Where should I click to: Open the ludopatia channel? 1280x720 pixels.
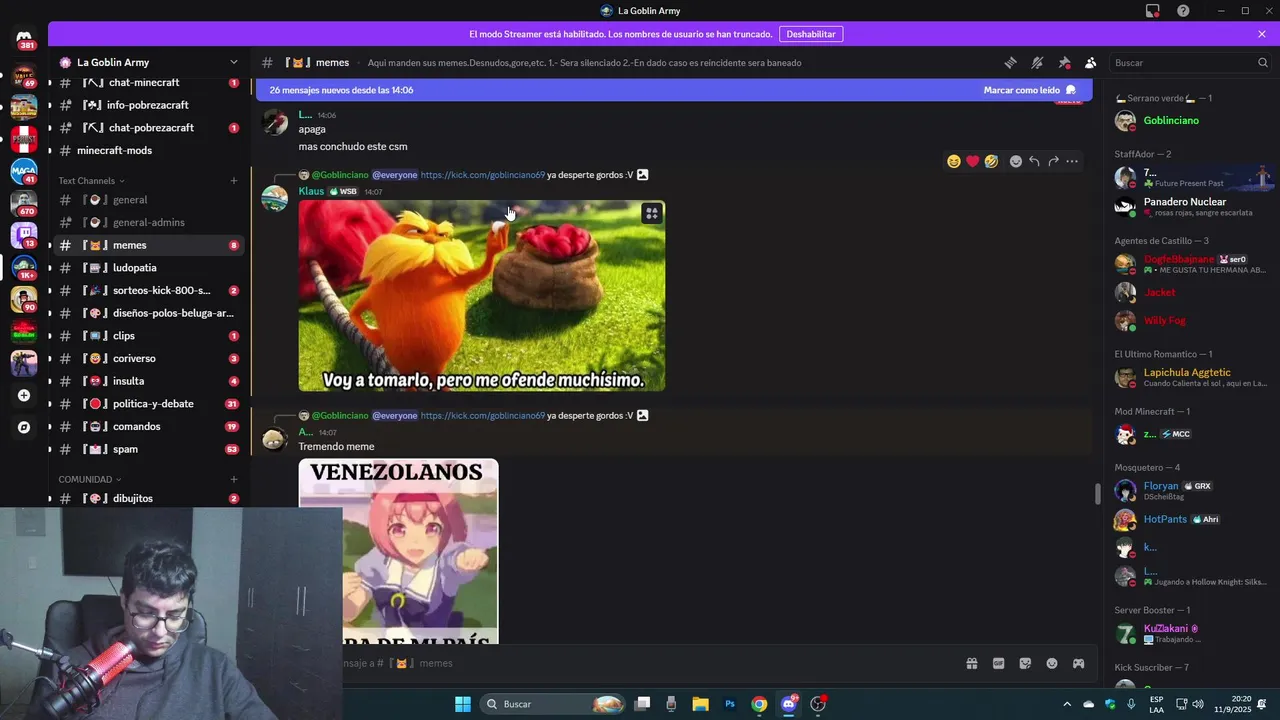point(149,268)
